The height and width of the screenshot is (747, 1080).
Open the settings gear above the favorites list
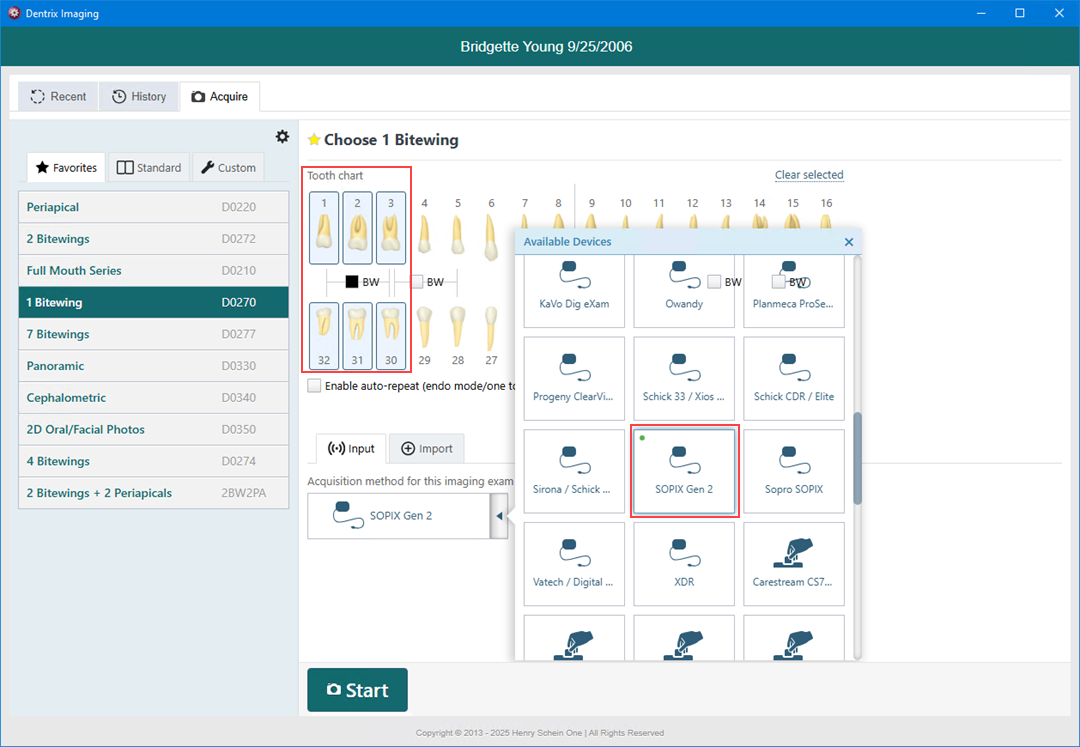coord(282,137)
